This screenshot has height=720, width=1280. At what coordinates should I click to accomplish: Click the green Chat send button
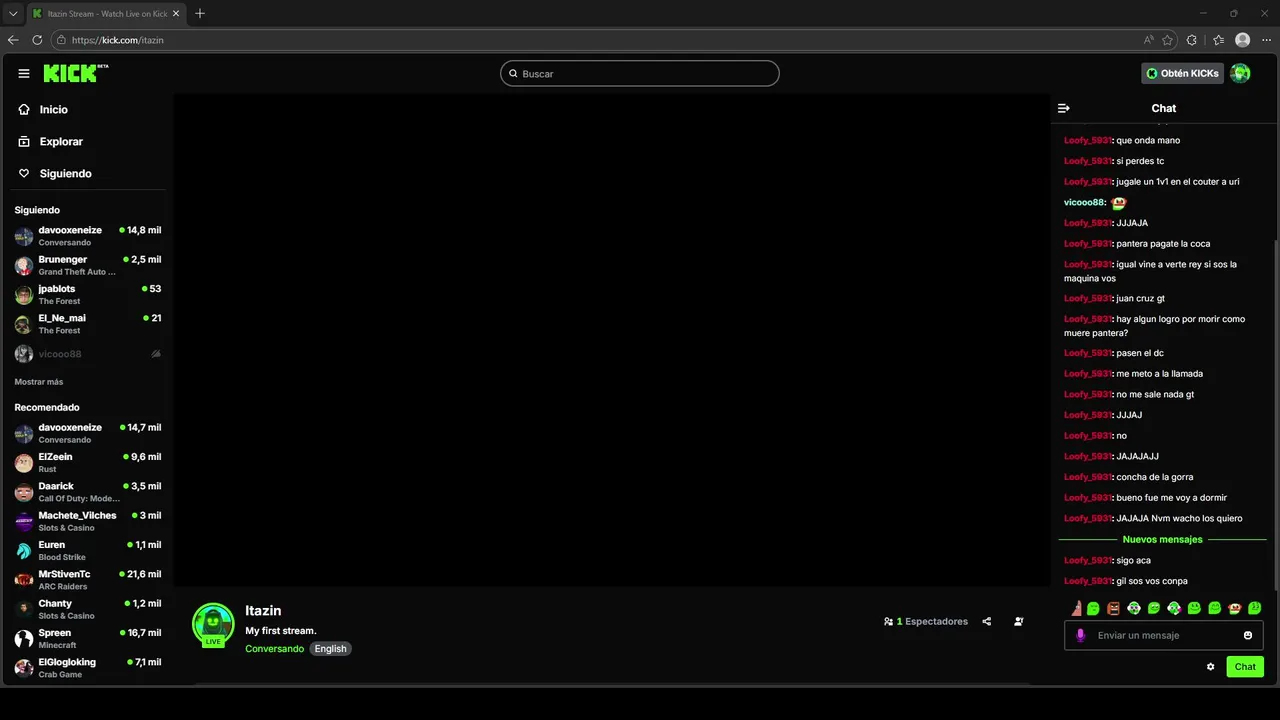1245,667
